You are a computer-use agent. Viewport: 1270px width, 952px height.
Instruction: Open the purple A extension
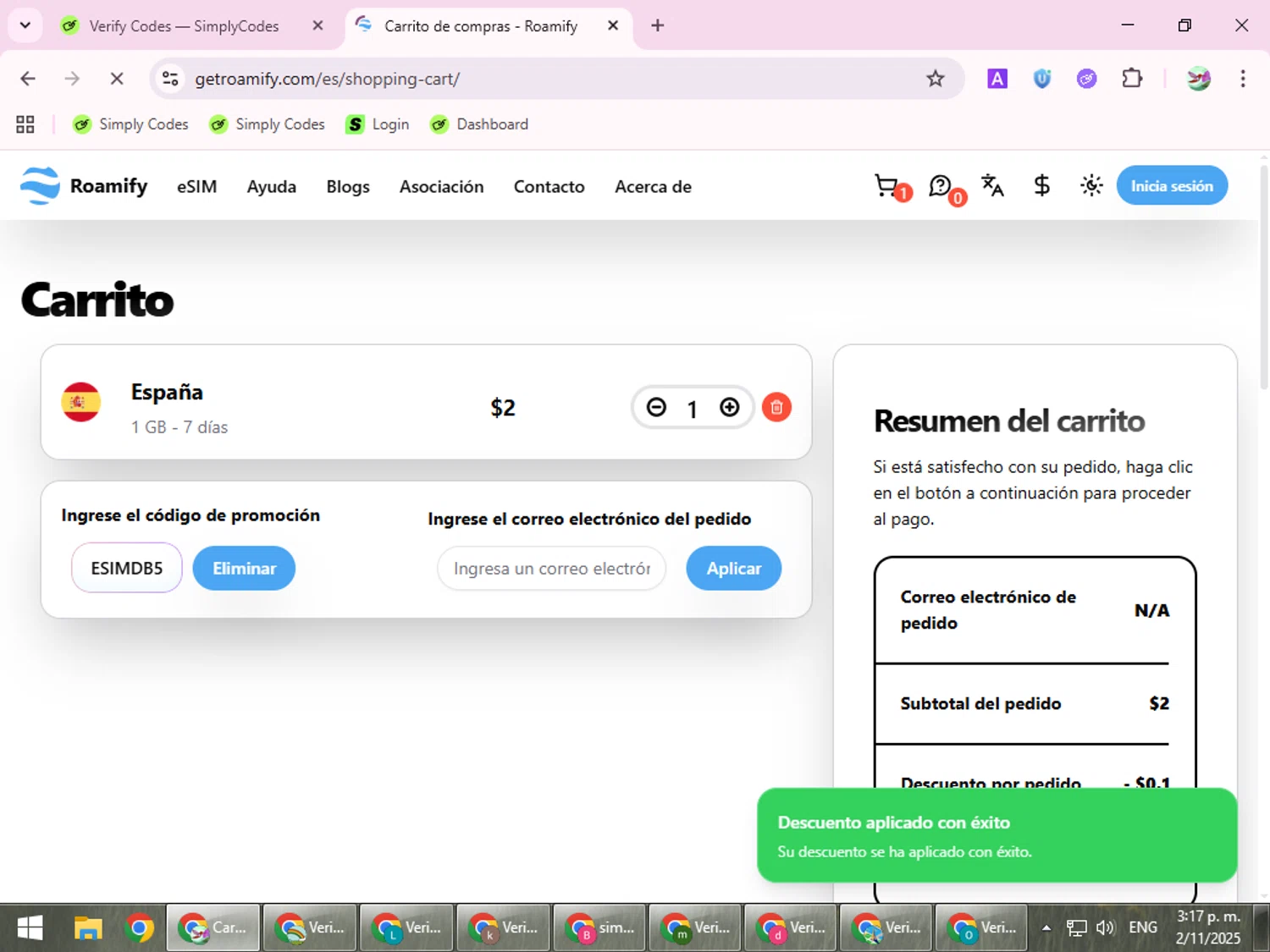pyautogui.click(x=997, y=79)
